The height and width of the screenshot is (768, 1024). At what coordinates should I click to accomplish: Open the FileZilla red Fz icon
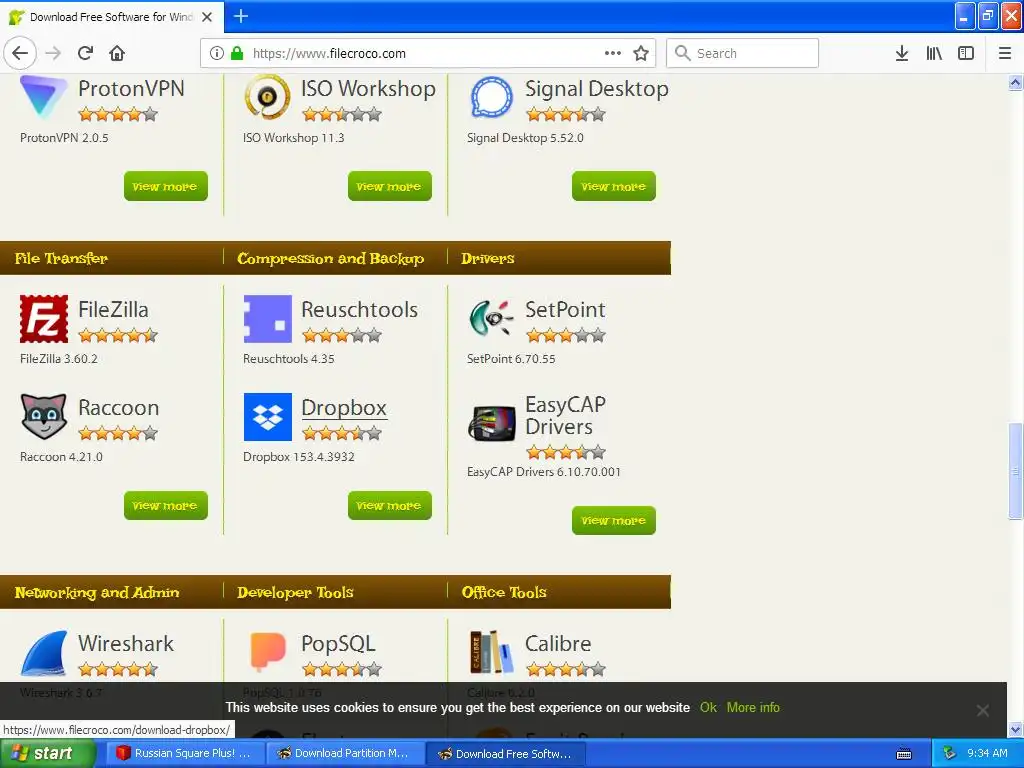(44, 319)
